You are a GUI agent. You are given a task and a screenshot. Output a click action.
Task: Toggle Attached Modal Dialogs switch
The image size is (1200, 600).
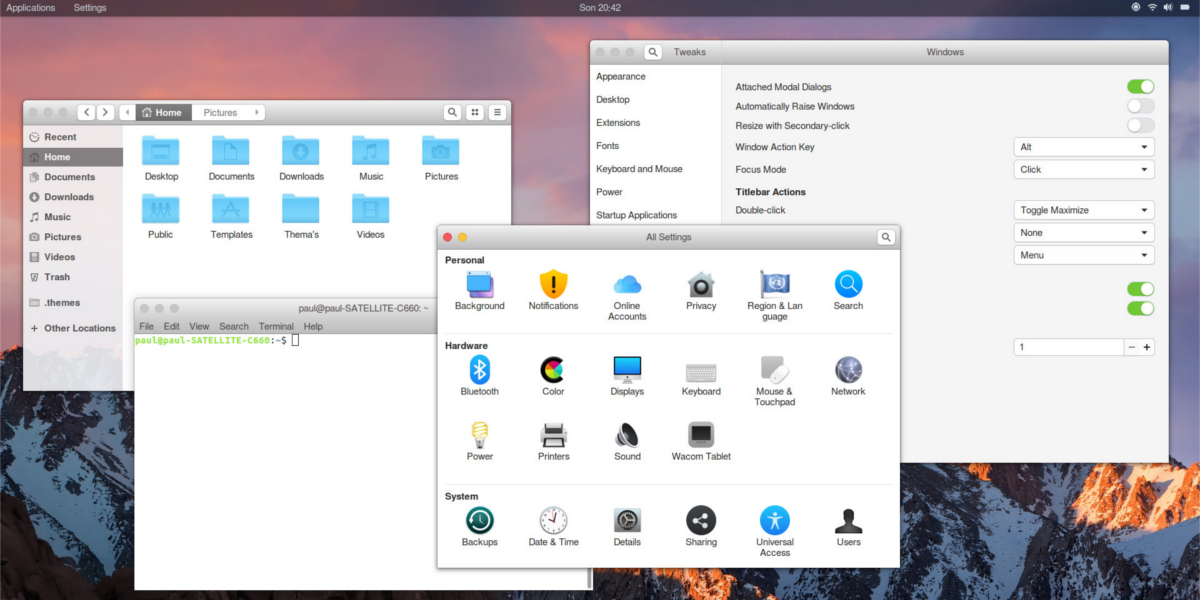(1140, 87)
